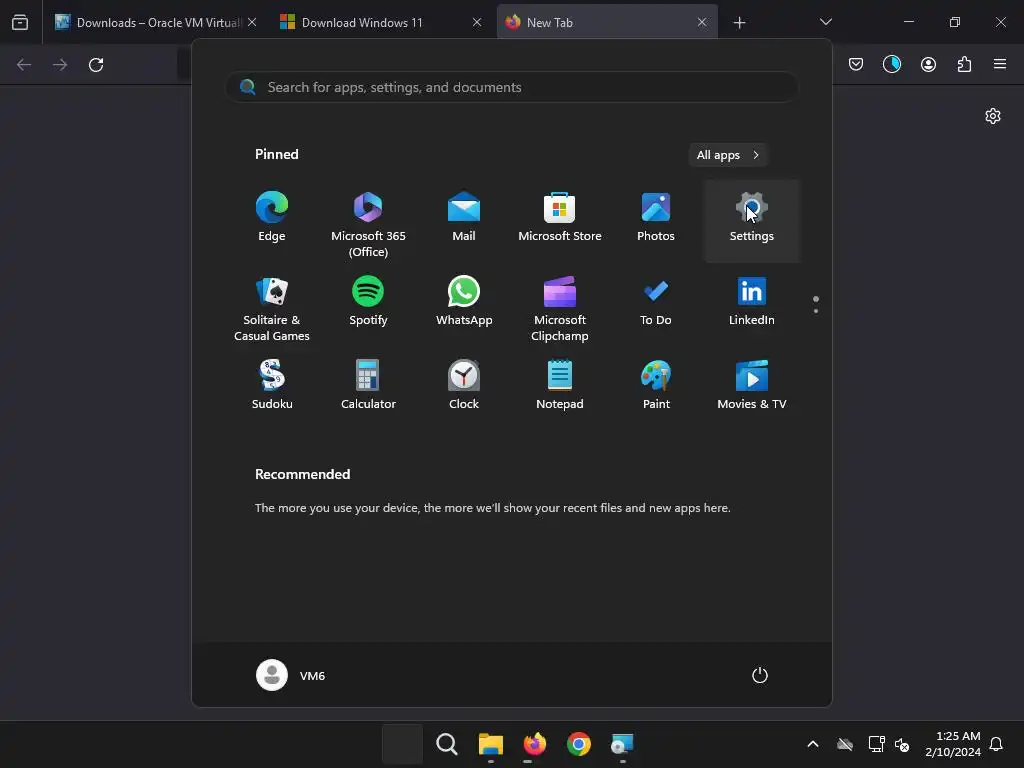This screenshot has width=1024, height=768.
Task: Open the notifications bell
Action: (x=997, y=744)
